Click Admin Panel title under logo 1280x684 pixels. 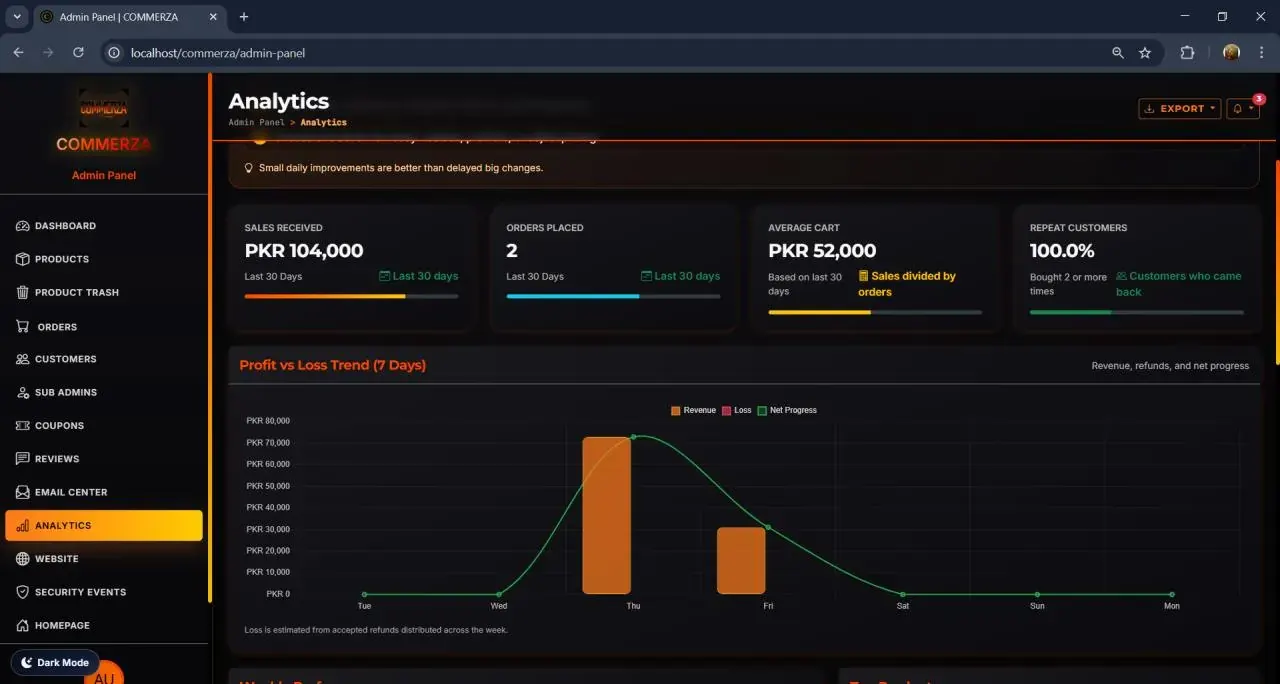click(104, 175)
